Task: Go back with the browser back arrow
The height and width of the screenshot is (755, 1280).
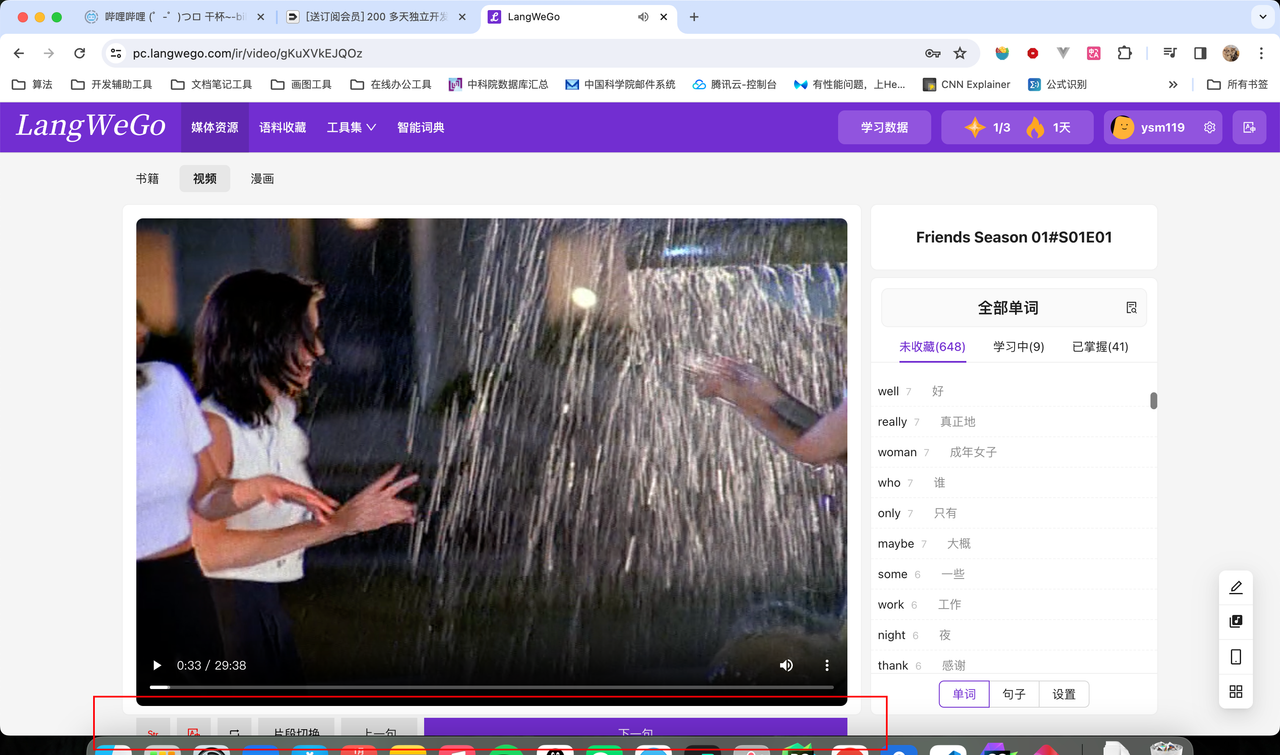Action: coord(19,53)
